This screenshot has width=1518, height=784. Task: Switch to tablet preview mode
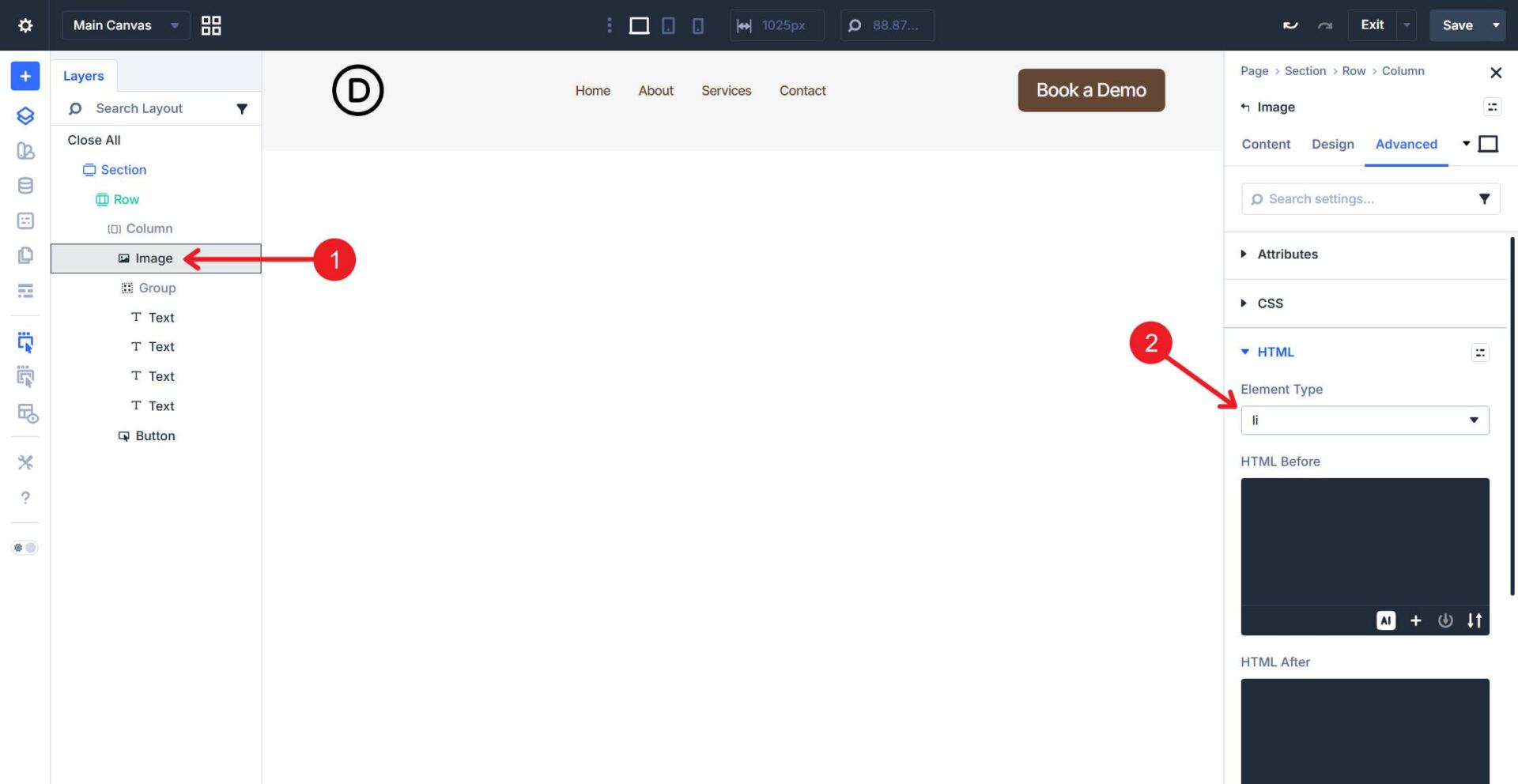[x=668, y=25]
